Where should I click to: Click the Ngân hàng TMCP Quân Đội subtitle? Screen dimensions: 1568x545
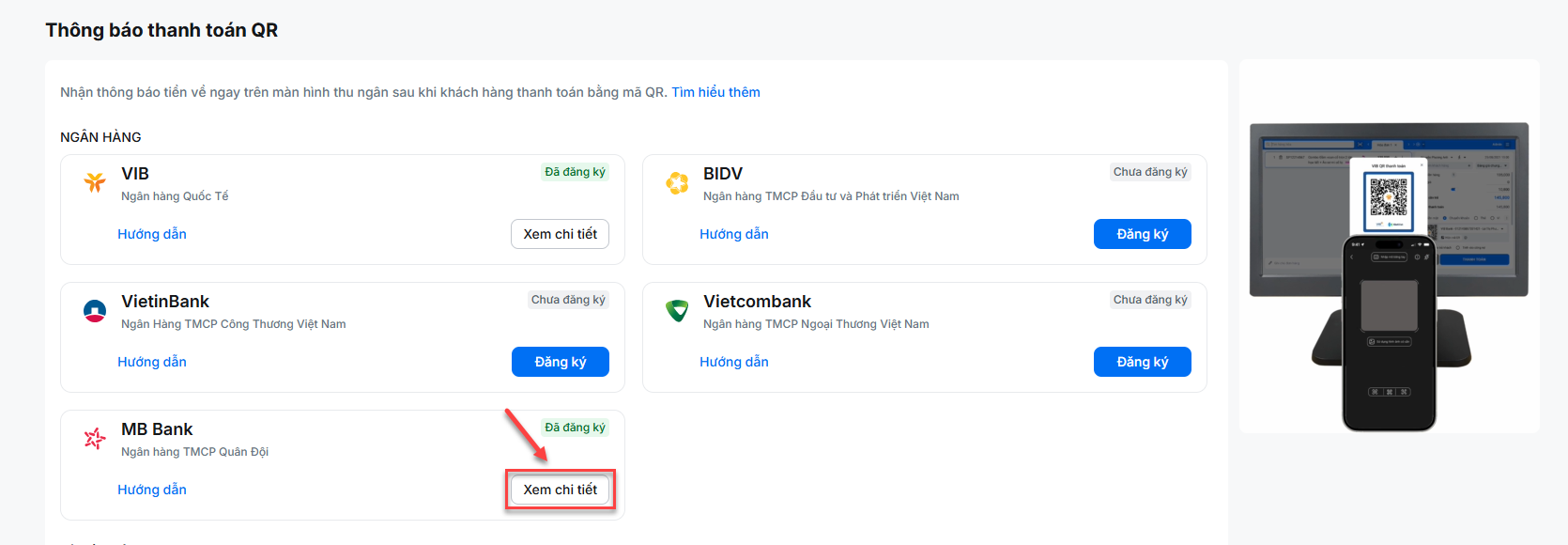(x=194, y=452)
